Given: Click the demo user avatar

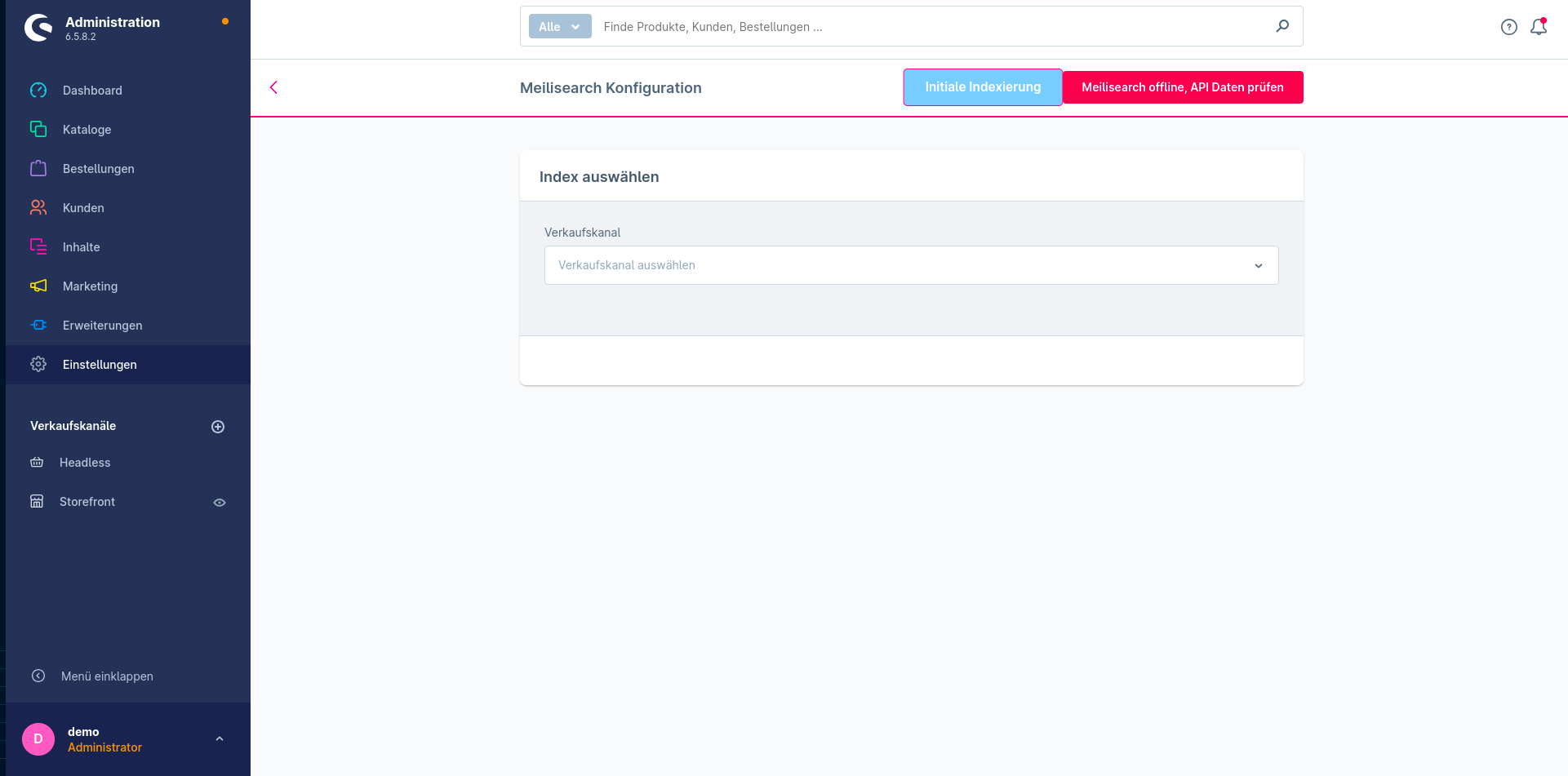Looking at the screenshot, I should tap(38, 739).
